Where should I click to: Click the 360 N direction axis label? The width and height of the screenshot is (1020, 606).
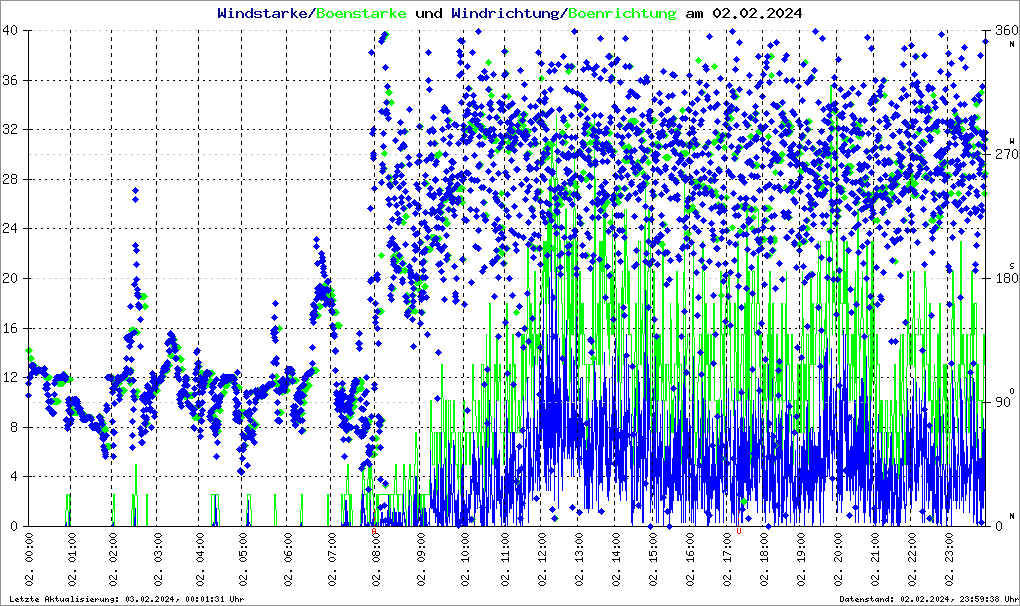click(x=1004, y=31)
